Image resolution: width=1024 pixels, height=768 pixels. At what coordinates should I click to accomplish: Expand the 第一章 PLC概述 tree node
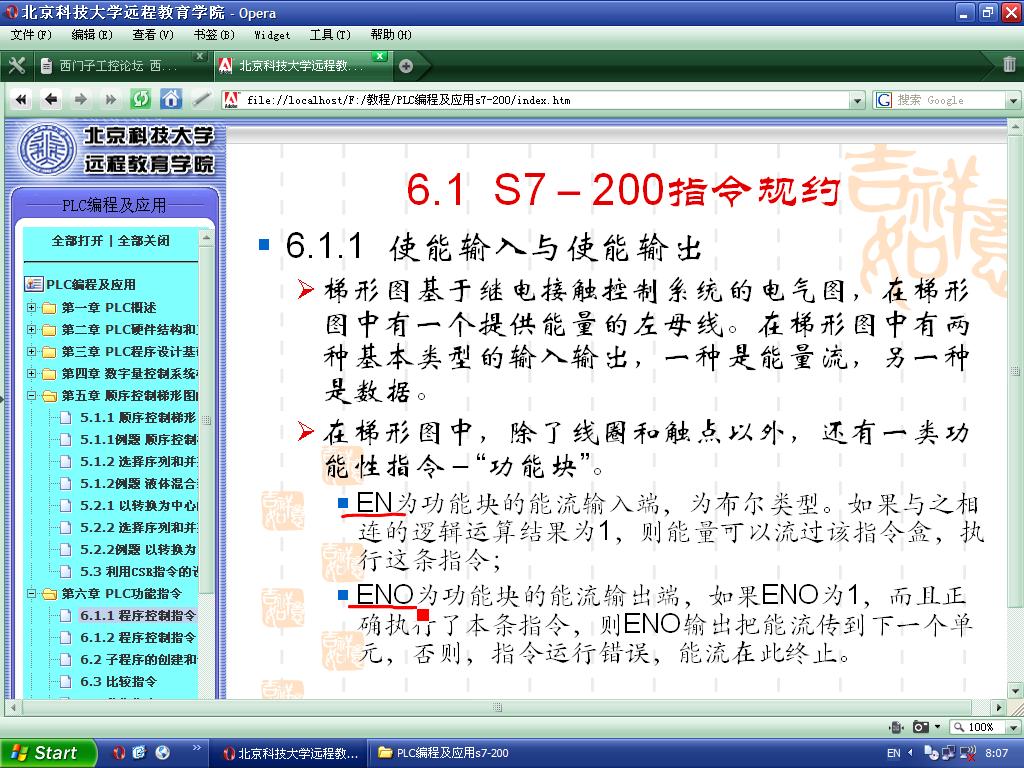click(32, 307)
